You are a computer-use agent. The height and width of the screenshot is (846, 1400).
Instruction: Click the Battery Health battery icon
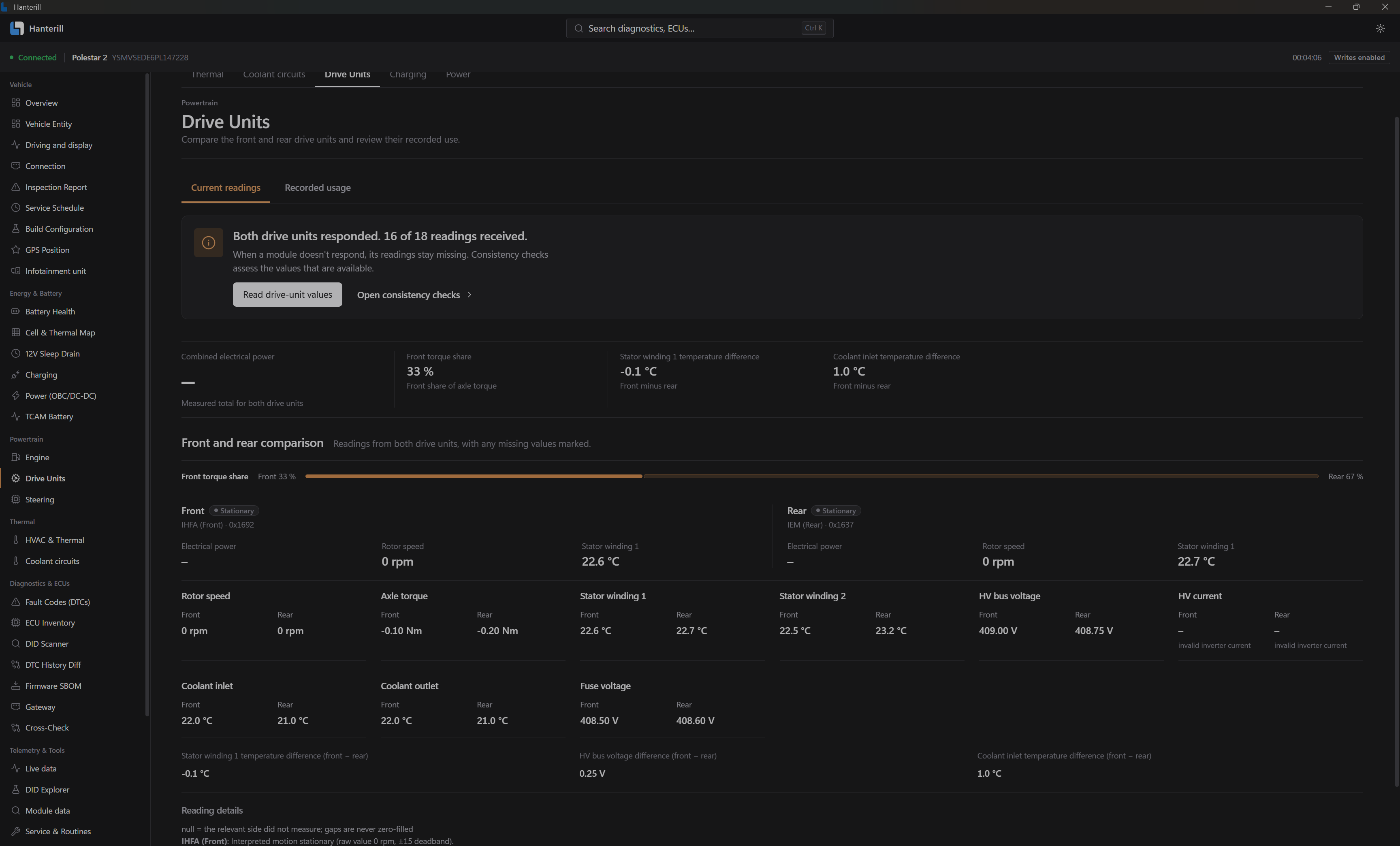[16, 311]
